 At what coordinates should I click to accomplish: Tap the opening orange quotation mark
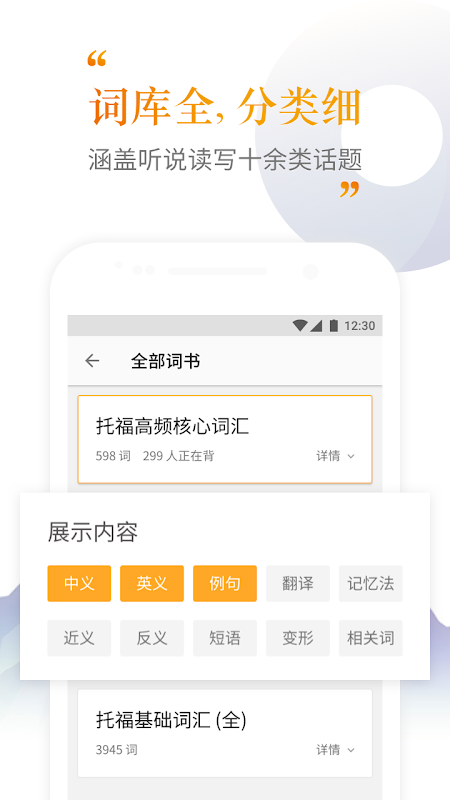click(96, 59)
